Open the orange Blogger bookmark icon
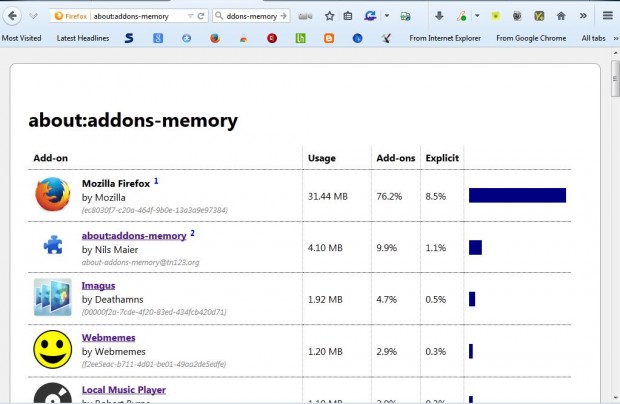 click(x=329, y=38)
